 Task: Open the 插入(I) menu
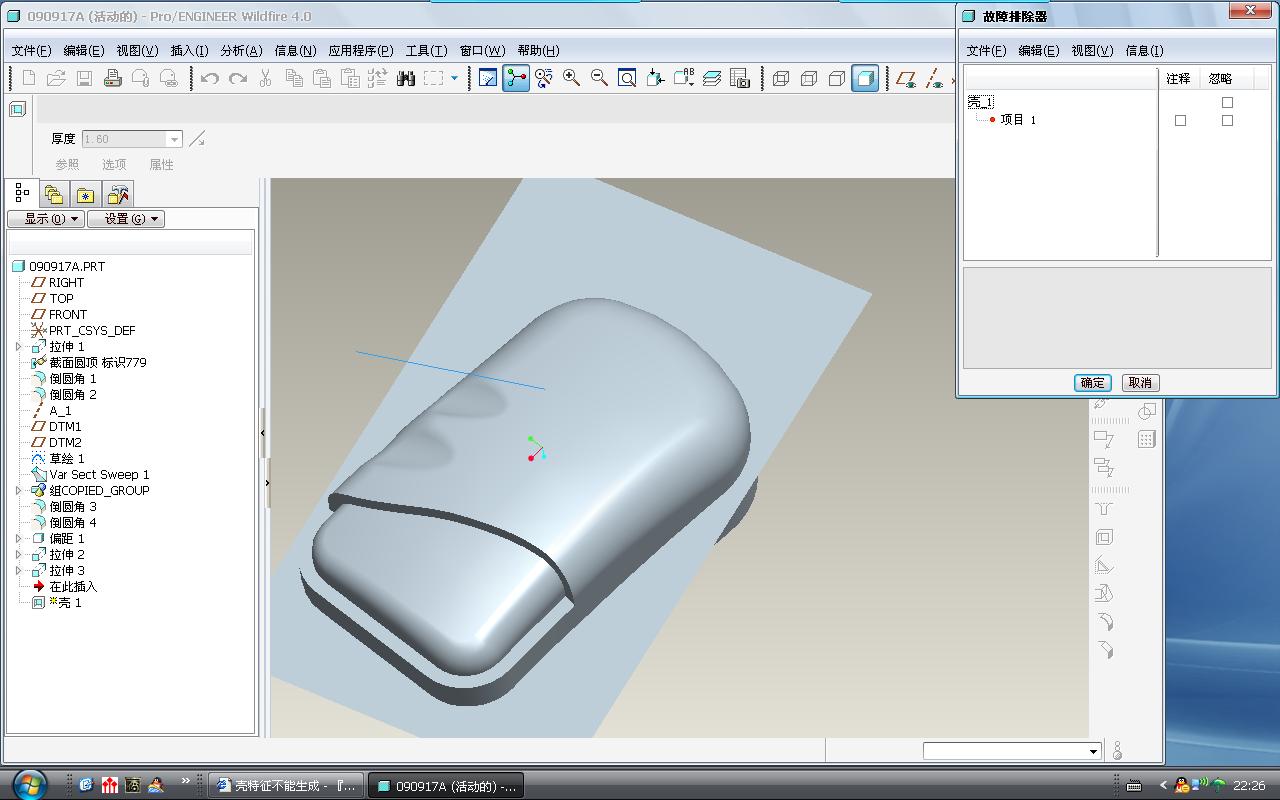pyautogui.click(x=190, y=50)
